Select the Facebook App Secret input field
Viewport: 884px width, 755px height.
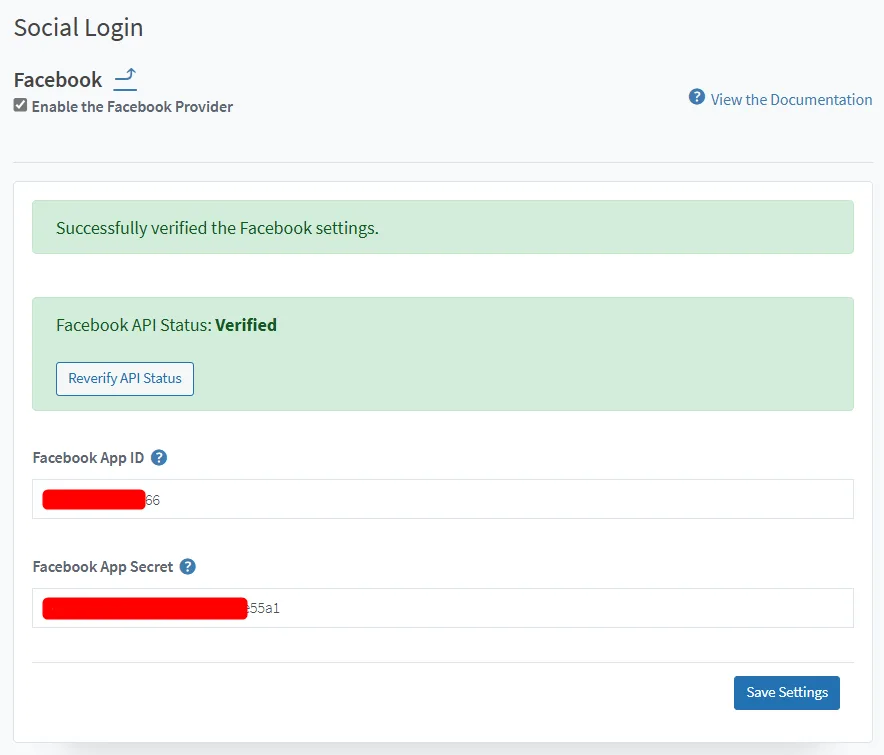(443, 607)
